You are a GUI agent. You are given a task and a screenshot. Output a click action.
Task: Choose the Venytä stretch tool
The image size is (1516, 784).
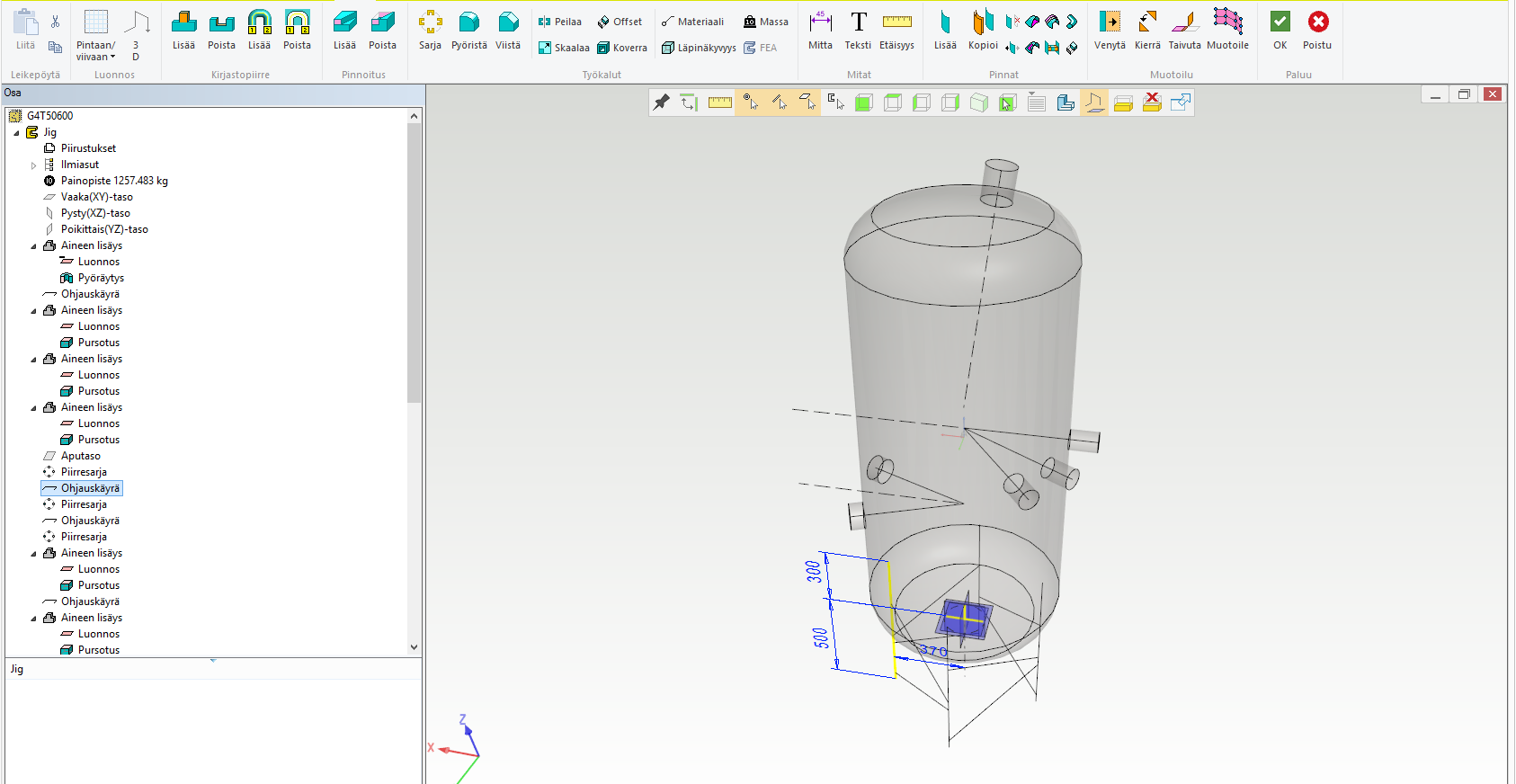pos(1110,30)
